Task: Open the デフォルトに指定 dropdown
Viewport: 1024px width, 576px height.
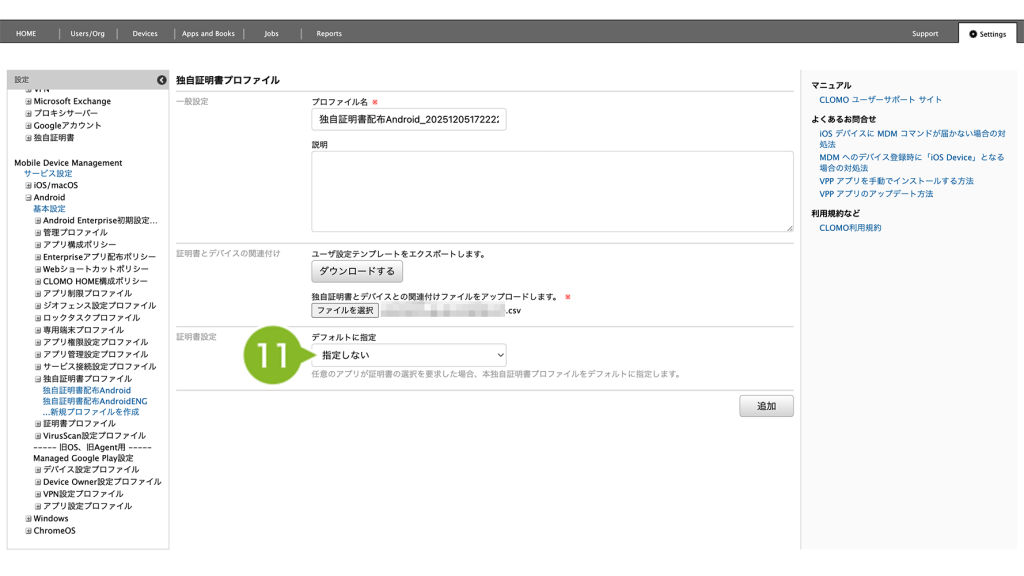Action: pyautogui.click(x=408, y=355)
